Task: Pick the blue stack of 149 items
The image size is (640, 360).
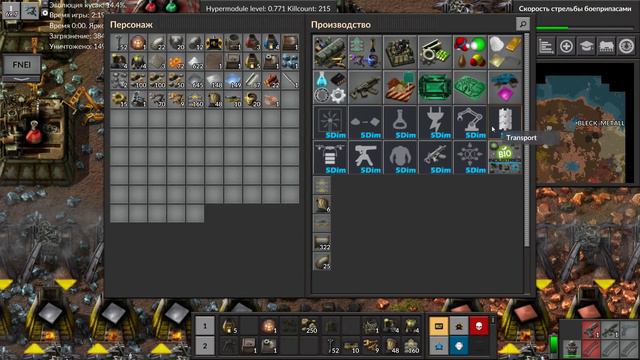Action: pyautogui.click(x=233, y=80)
